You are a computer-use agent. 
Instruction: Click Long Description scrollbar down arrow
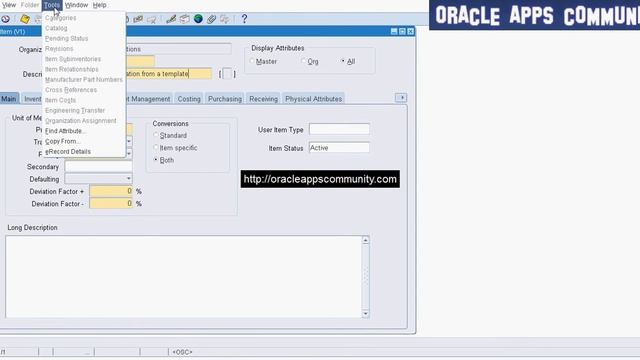365,313
